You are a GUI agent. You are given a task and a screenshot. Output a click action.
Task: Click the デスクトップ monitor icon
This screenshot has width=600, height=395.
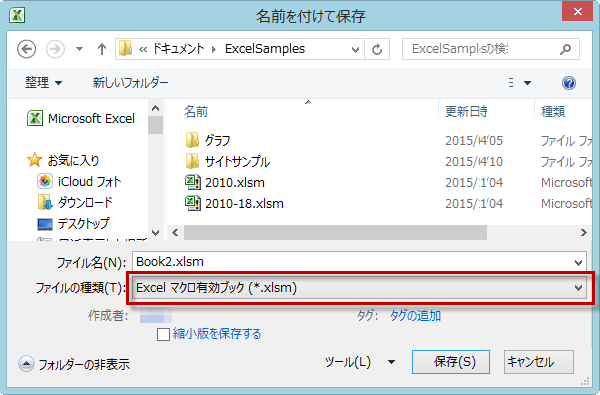[45, 224]
